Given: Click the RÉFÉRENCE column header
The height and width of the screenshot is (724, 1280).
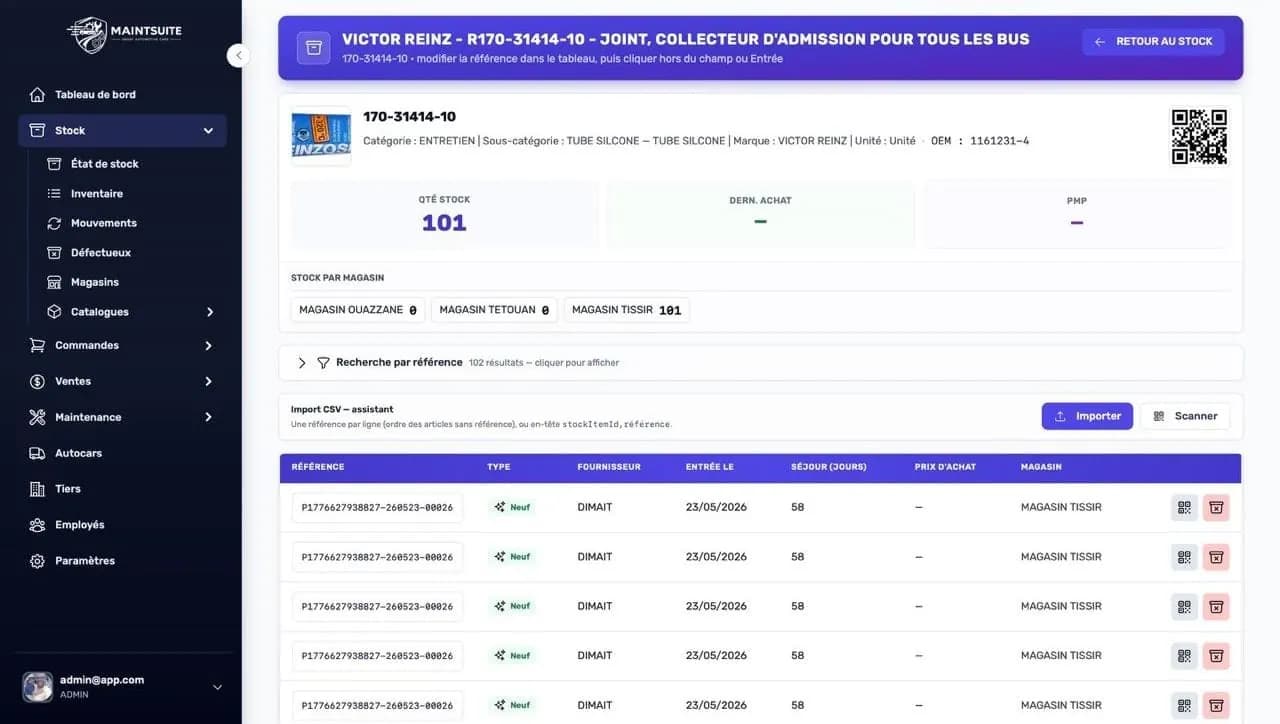Looking at the screenshot, I should [x=318, y=467].
